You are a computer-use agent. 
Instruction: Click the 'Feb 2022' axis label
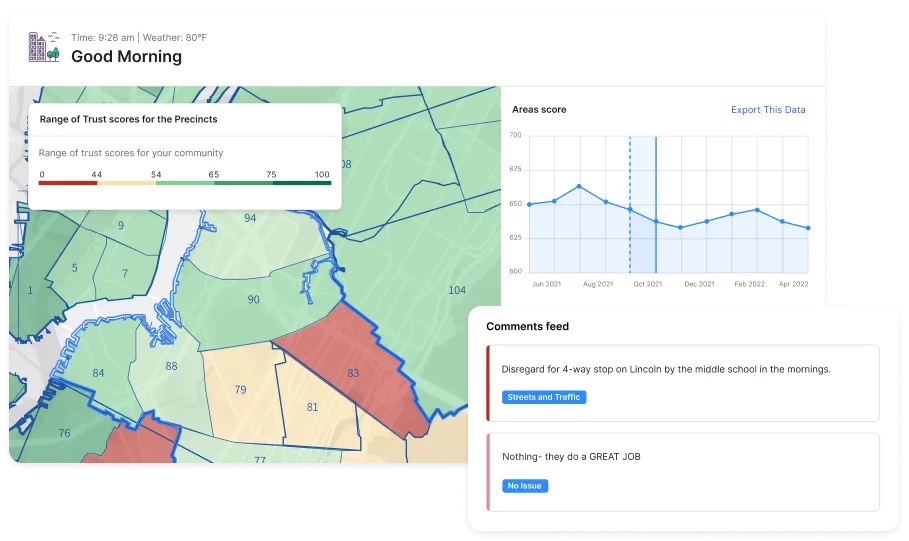point(749,284)
